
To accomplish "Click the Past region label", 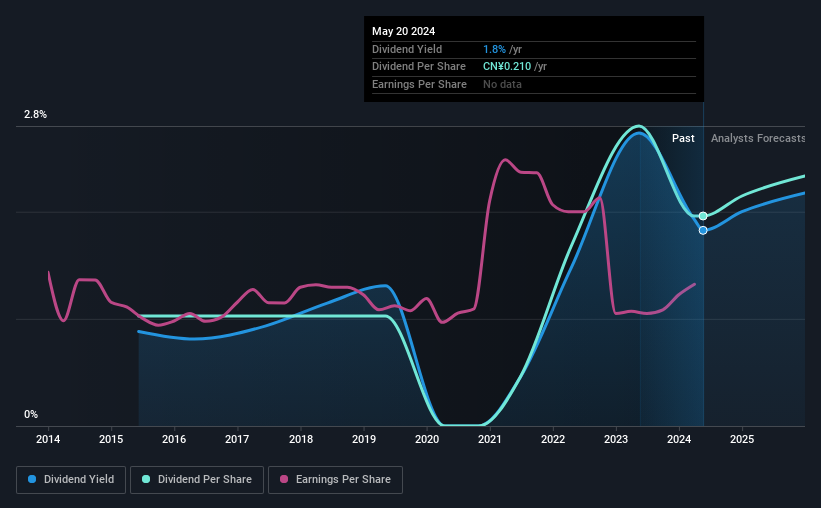I will pyautogui.click(x=683, y=138).
